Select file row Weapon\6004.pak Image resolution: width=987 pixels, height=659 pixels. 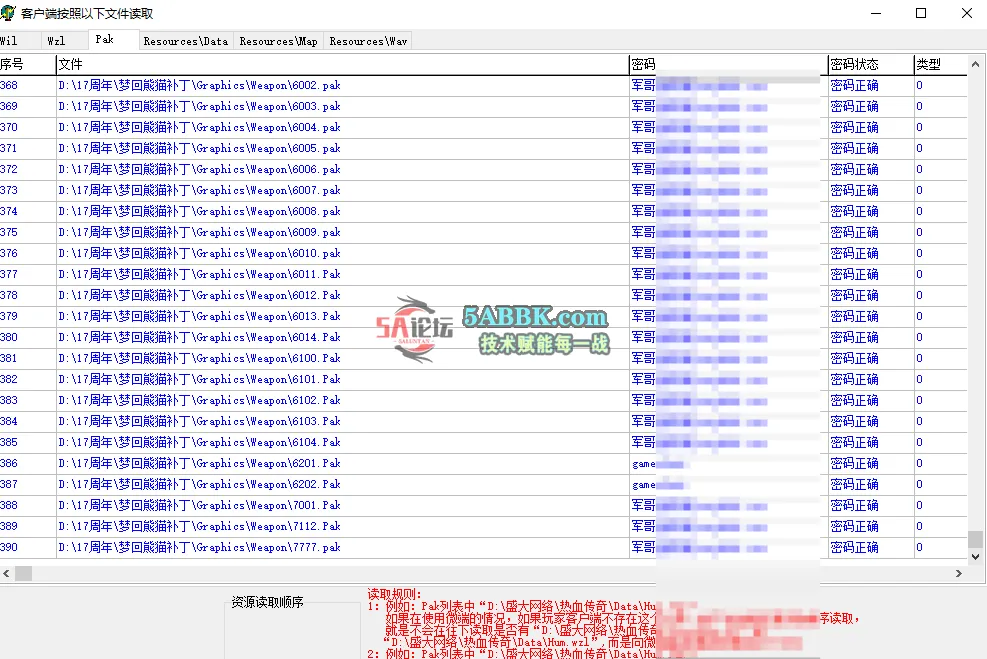(483, 127)
